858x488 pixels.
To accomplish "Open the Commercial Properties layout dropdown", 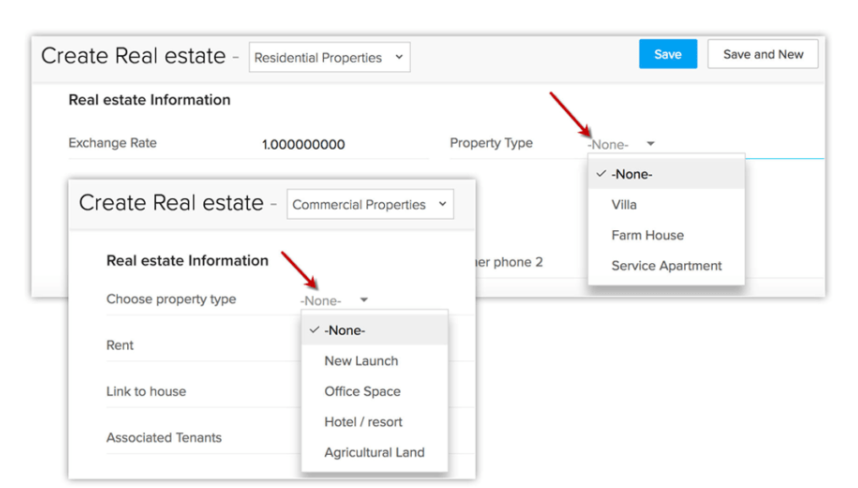I will click(370, 205).
